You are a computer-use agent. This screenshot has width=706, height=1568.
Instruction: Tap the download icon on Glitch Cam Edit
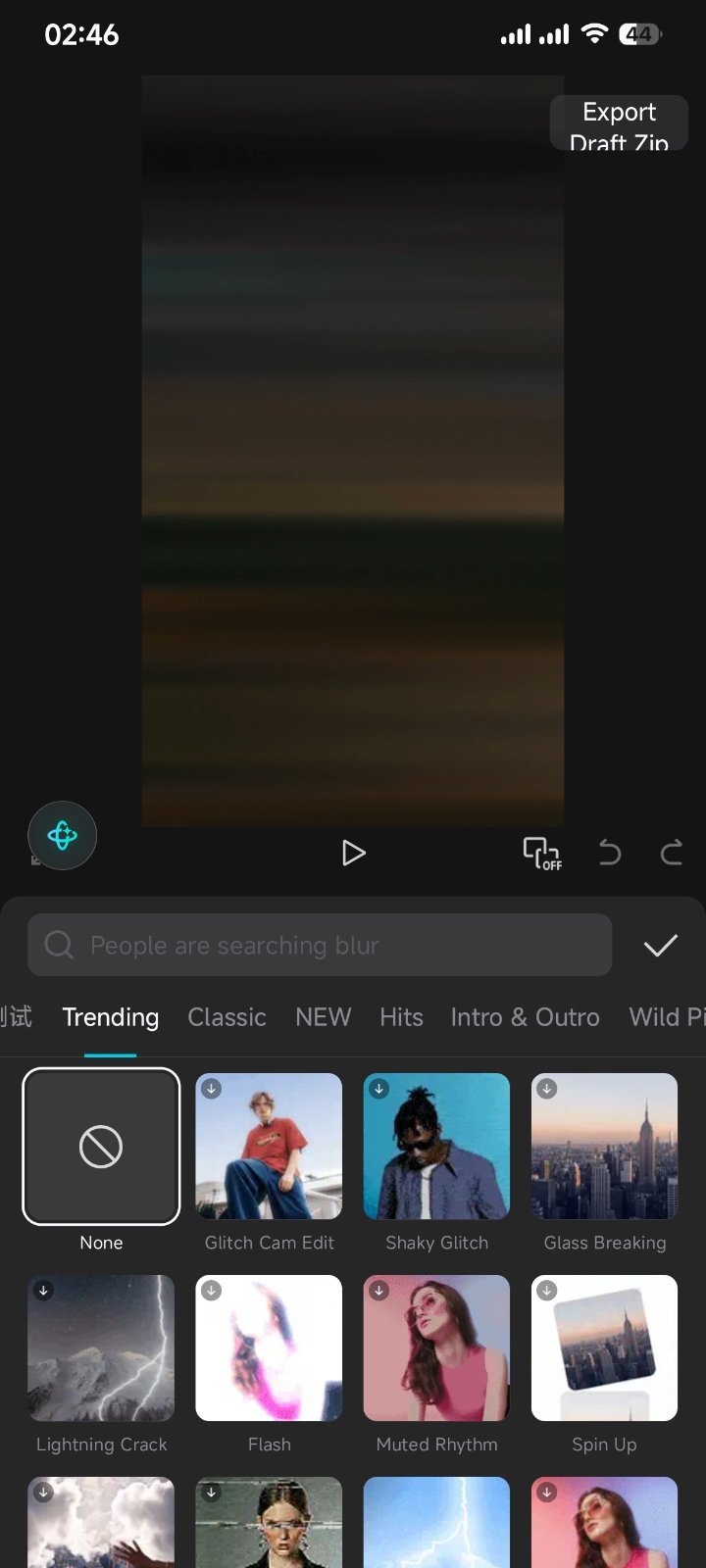point(211,1089)
